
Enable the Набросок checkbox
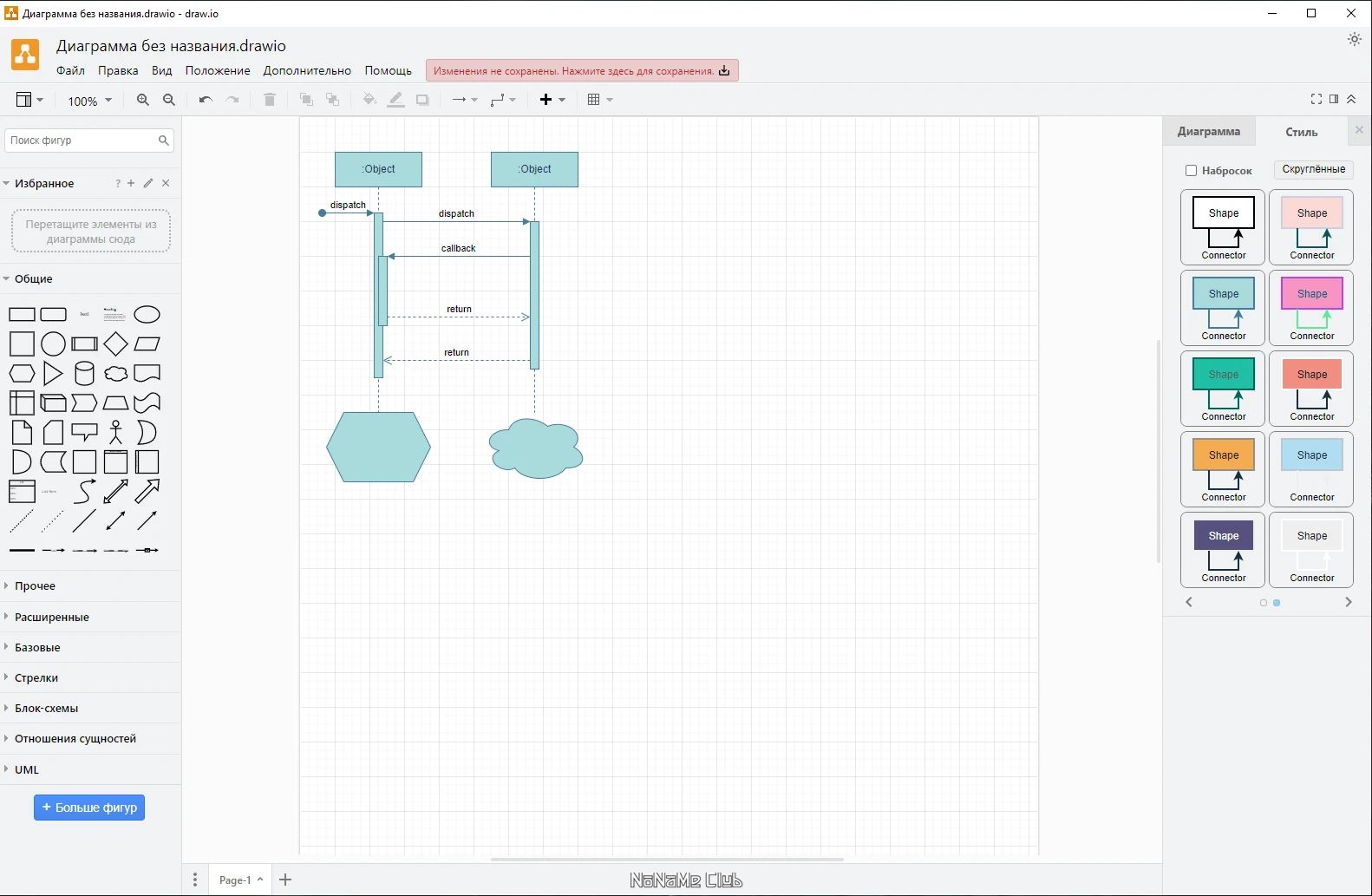[x=1192, y=171]
